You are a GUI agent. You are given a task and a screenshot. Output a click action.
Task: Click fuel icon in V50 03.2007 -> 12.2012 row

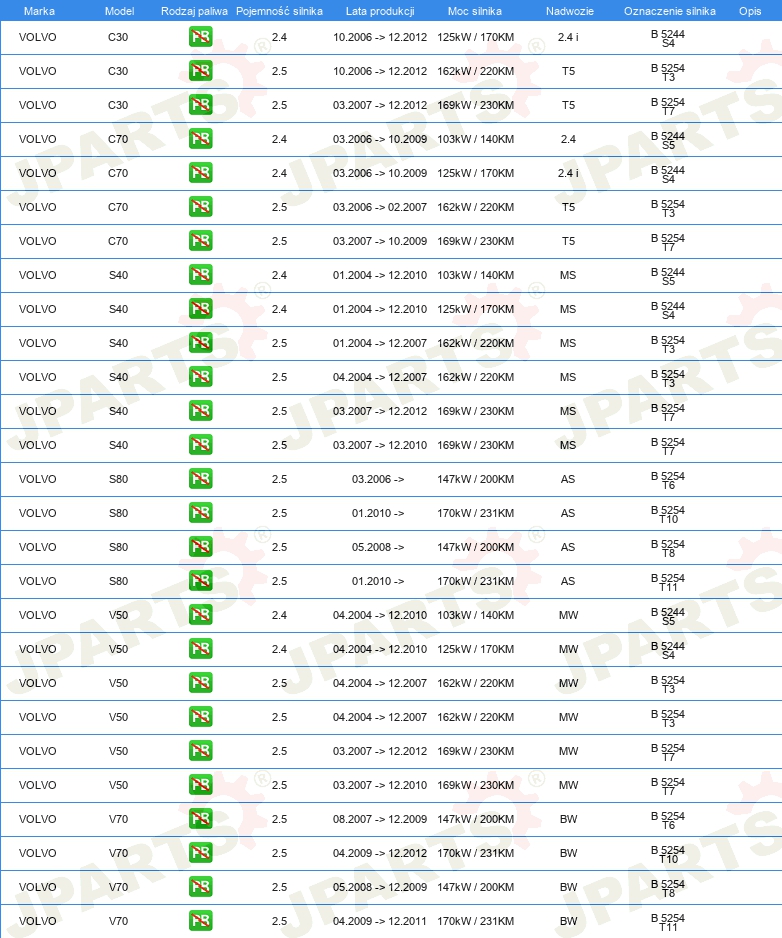click(x=200, y=751)
